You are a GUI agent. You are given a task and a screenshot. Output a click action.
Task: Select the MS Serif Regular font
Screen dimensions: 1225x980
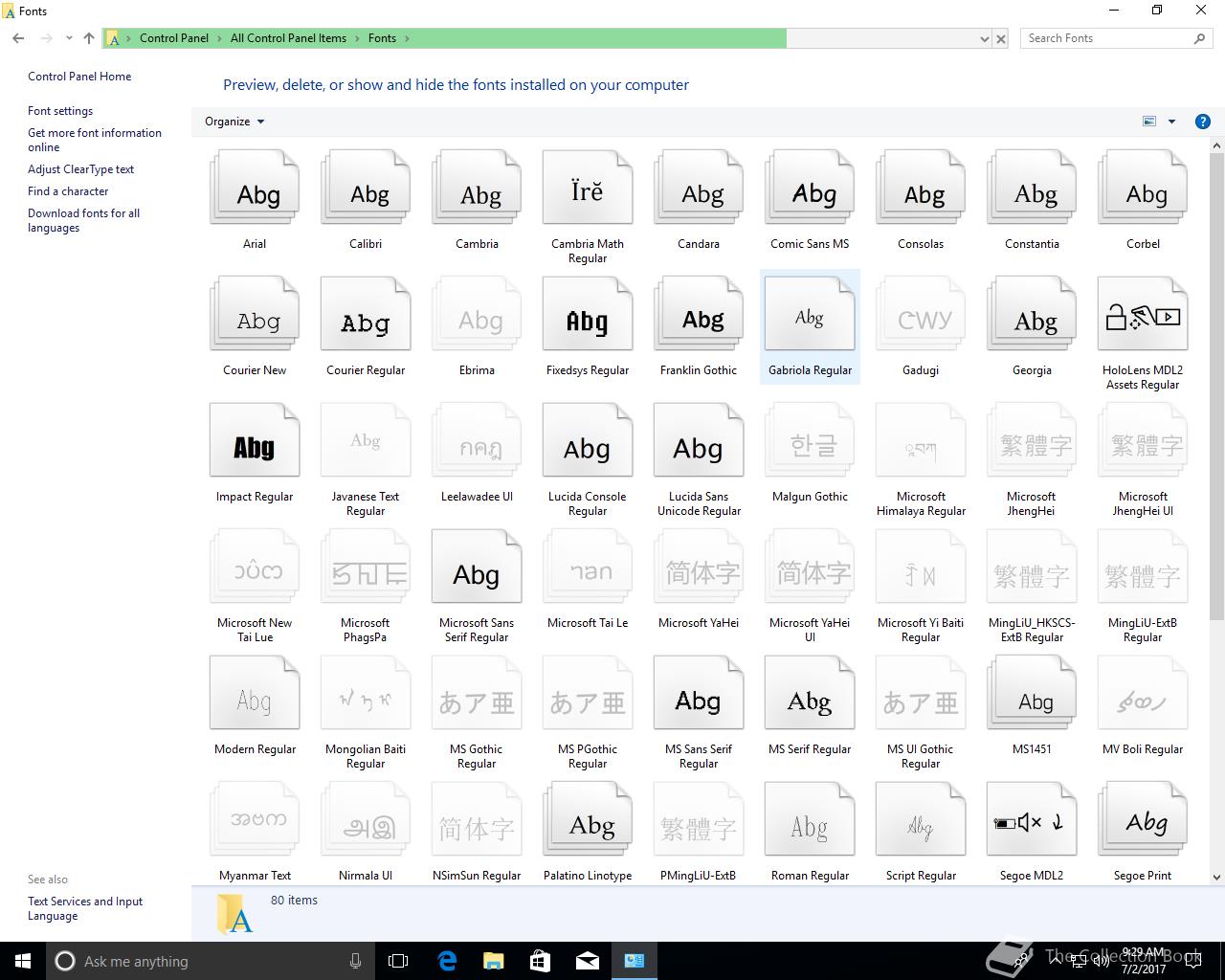[810, 705]
